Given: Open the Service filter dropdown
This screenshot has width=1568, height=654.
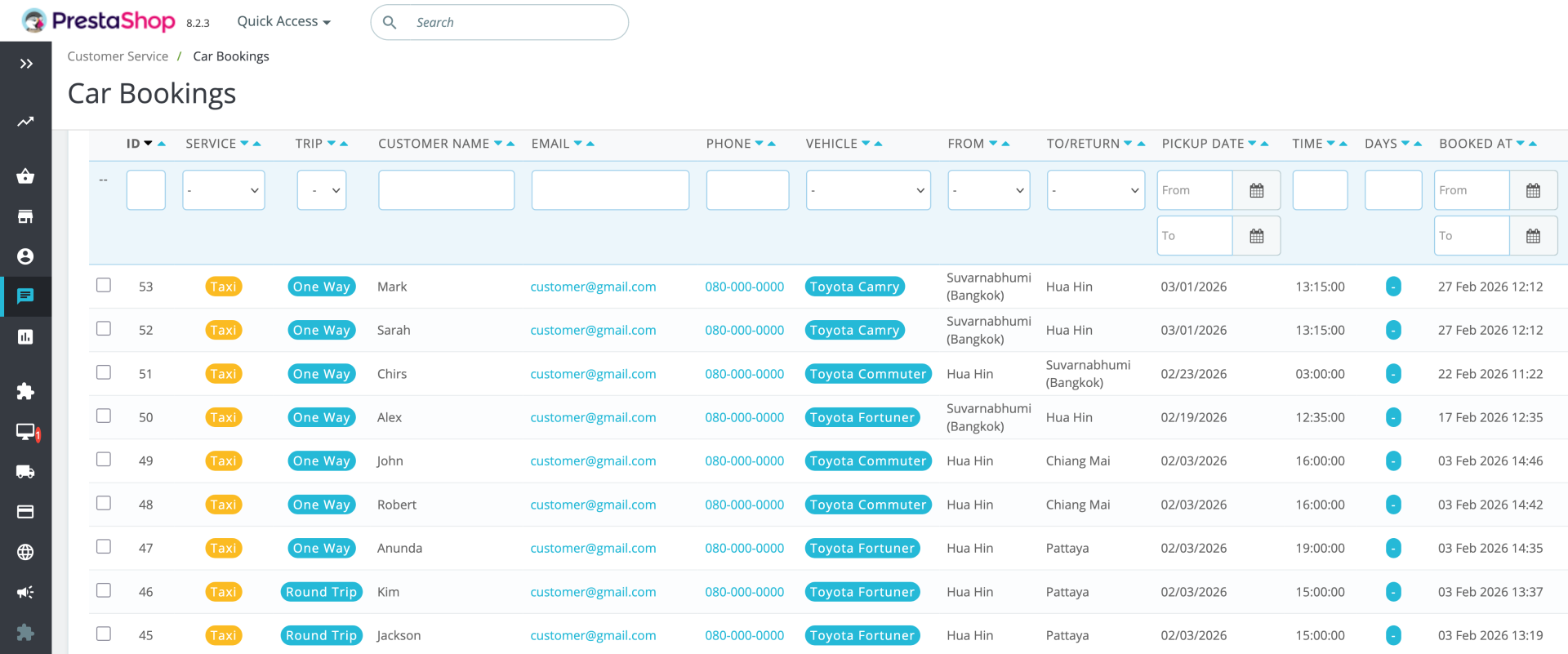Looking at the screenshot, I should [x=223, y=190].
